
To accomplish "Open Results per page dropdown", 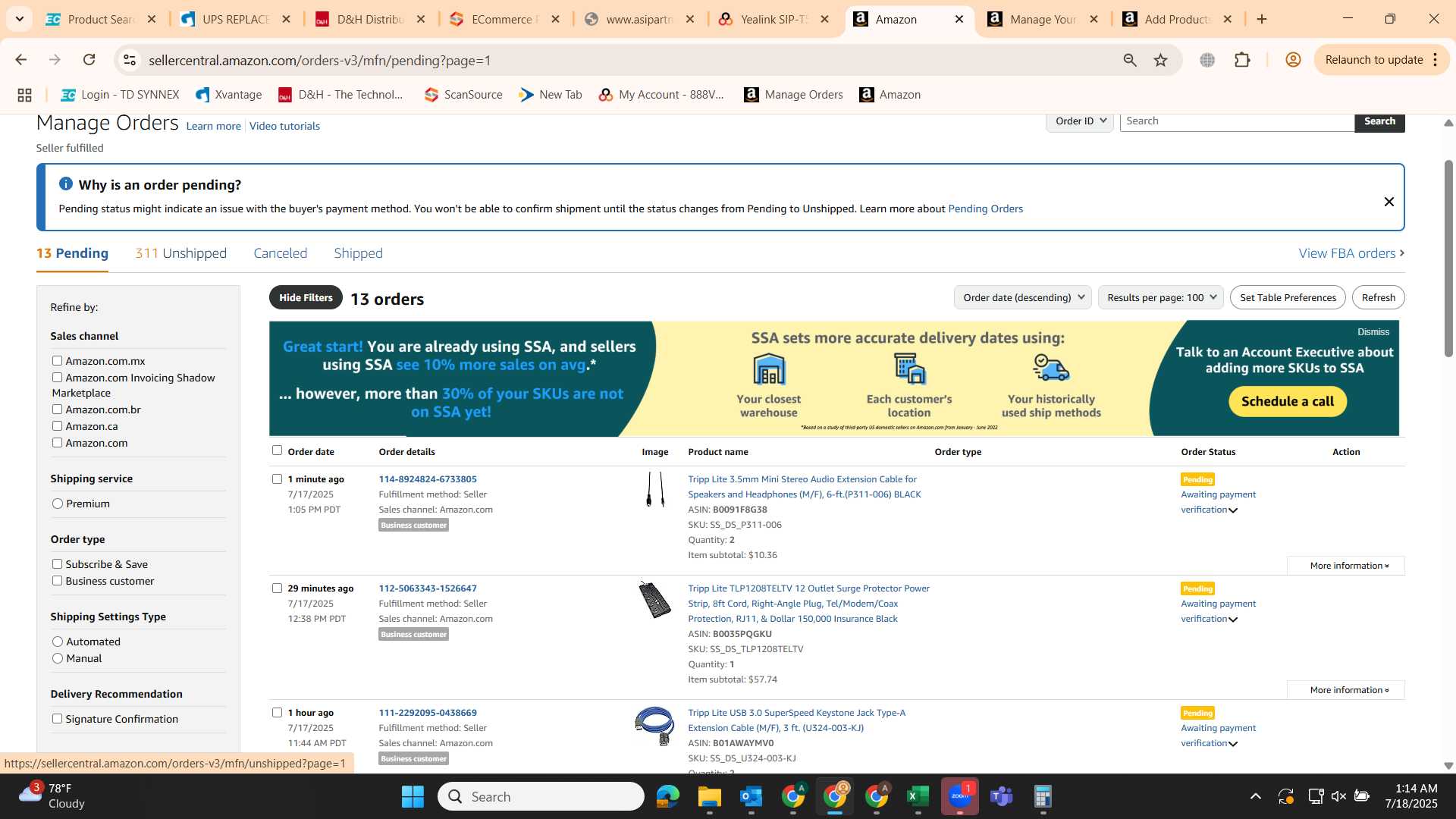I will [1160, 297].
